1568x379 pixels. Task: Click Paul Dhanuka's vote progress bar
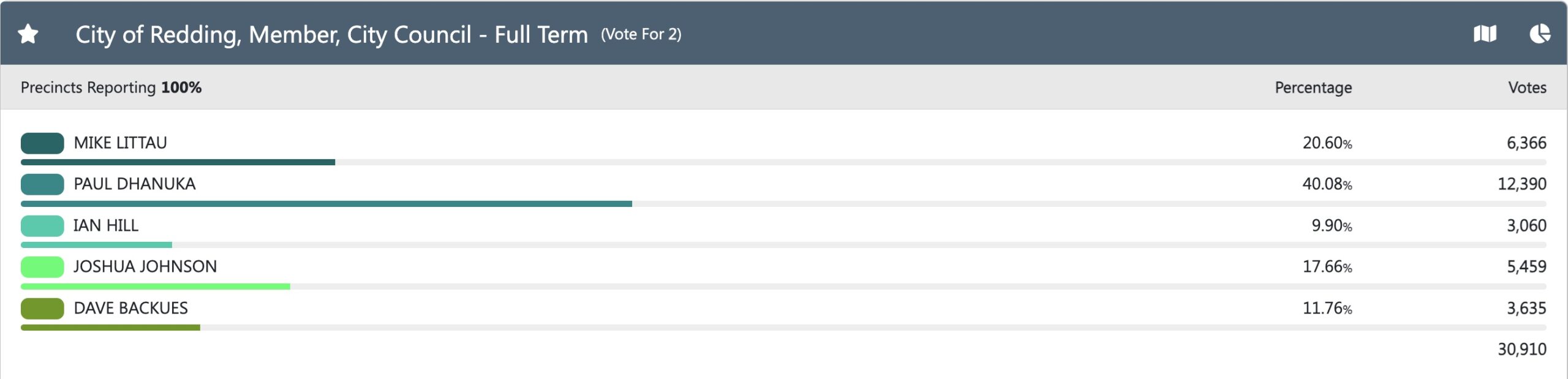click(326, 204)
